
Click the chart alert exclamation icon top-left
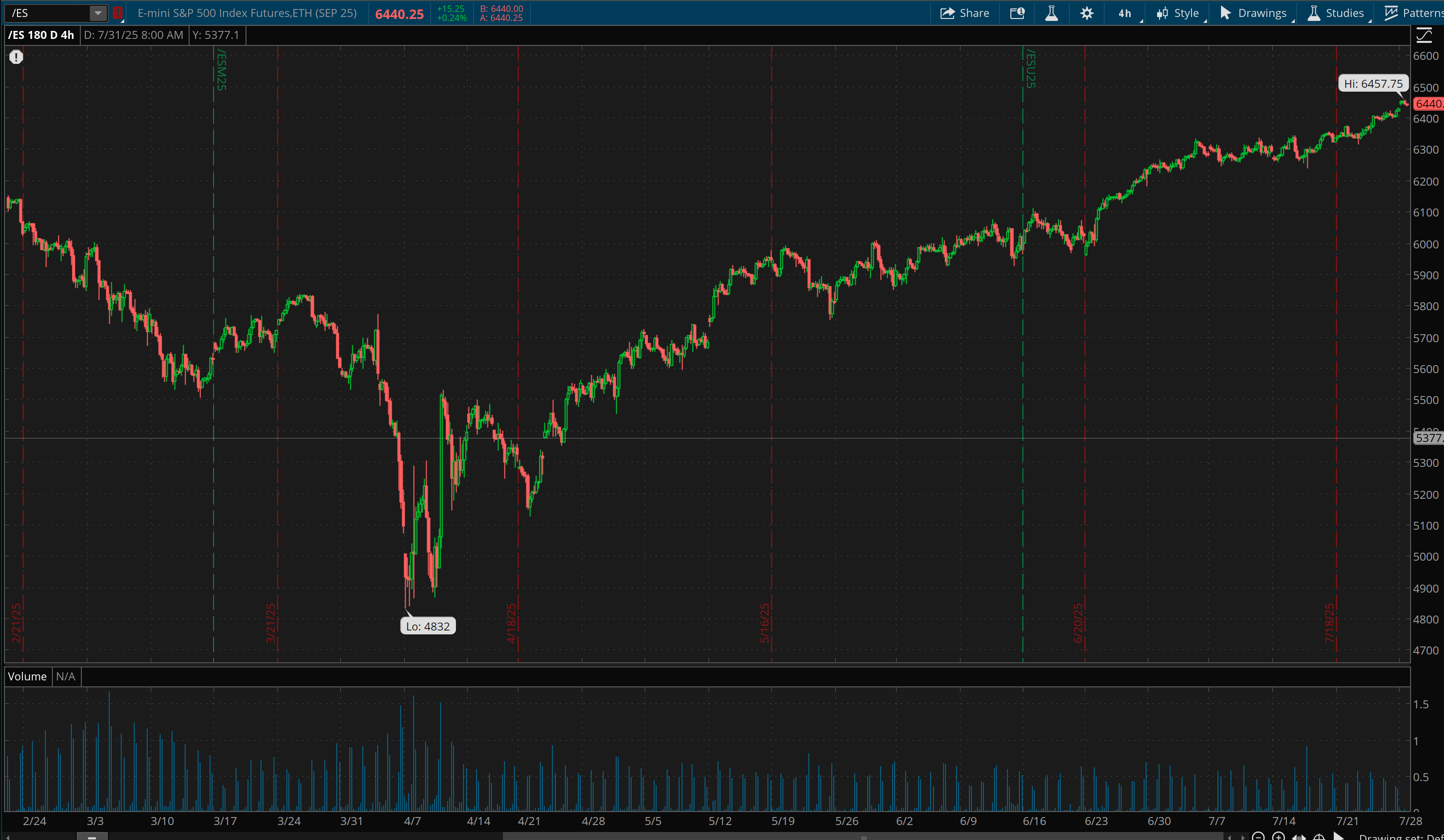pyautogui.click(x=16, y=57)
